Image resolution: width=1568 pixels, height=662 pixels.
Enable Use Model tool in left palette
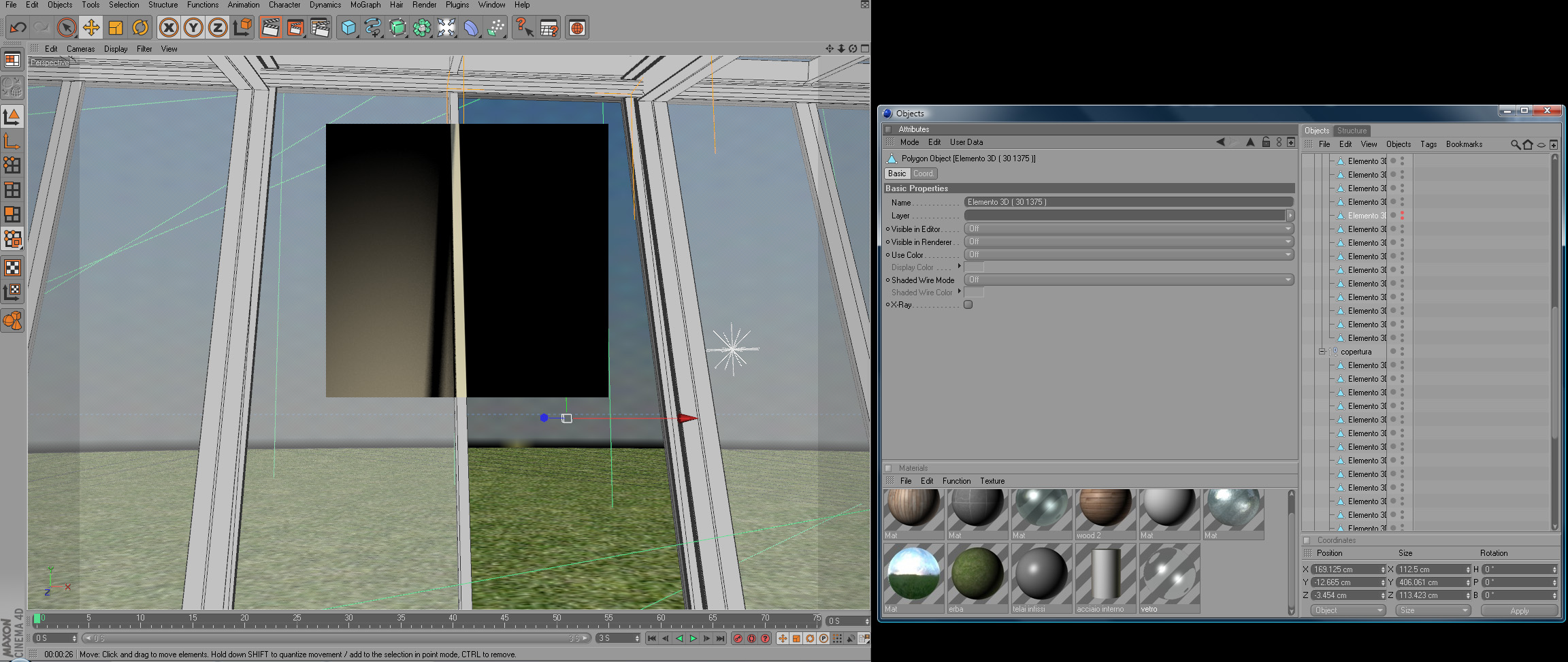pos(12,117)
